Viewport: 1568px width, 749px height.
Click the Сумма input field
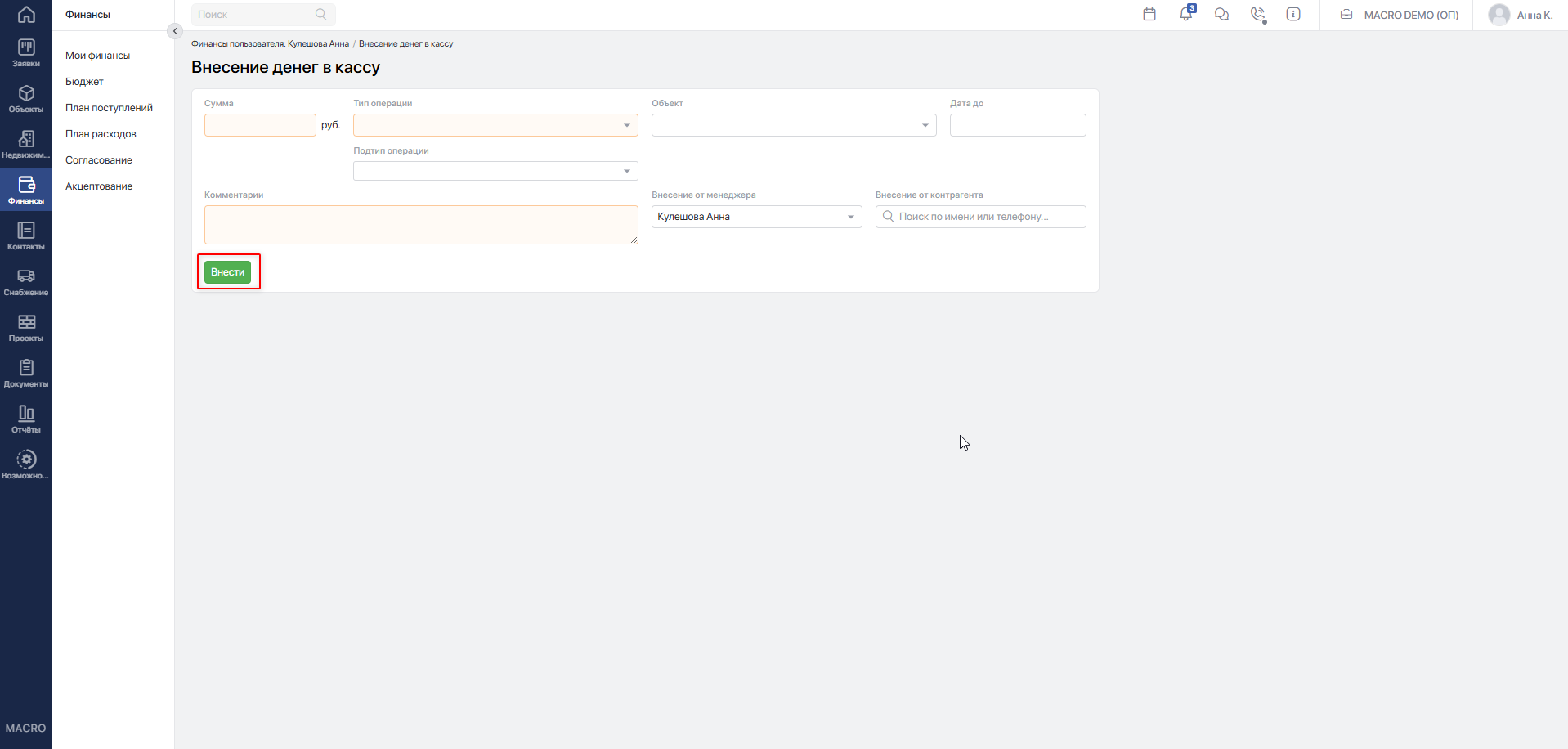tap(260, 125)
